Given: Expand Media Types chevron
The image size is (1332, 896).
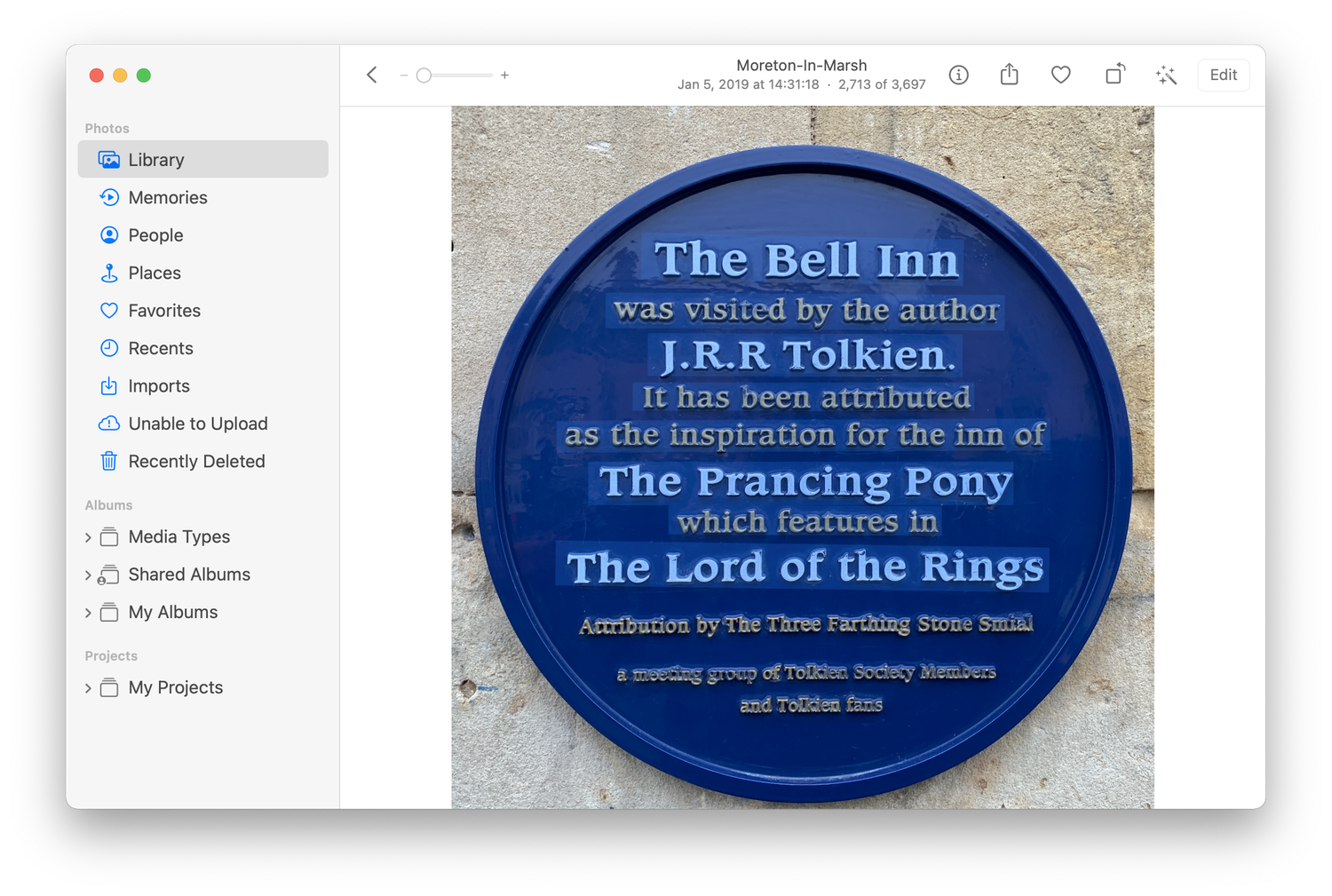Looking at the screenshot, I should (x=88, y=537).
